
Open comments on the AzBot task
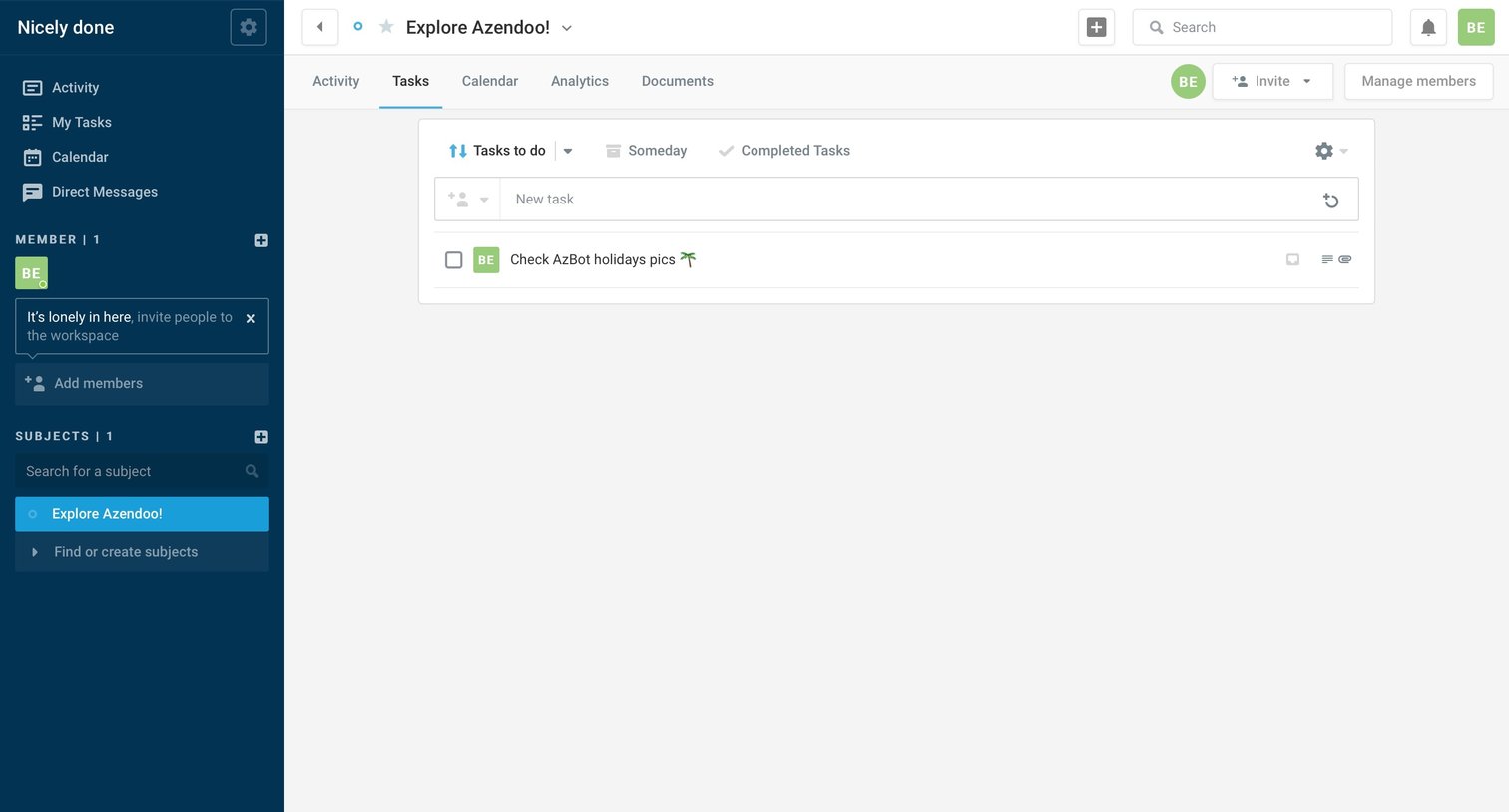(x=1292, y=260)
